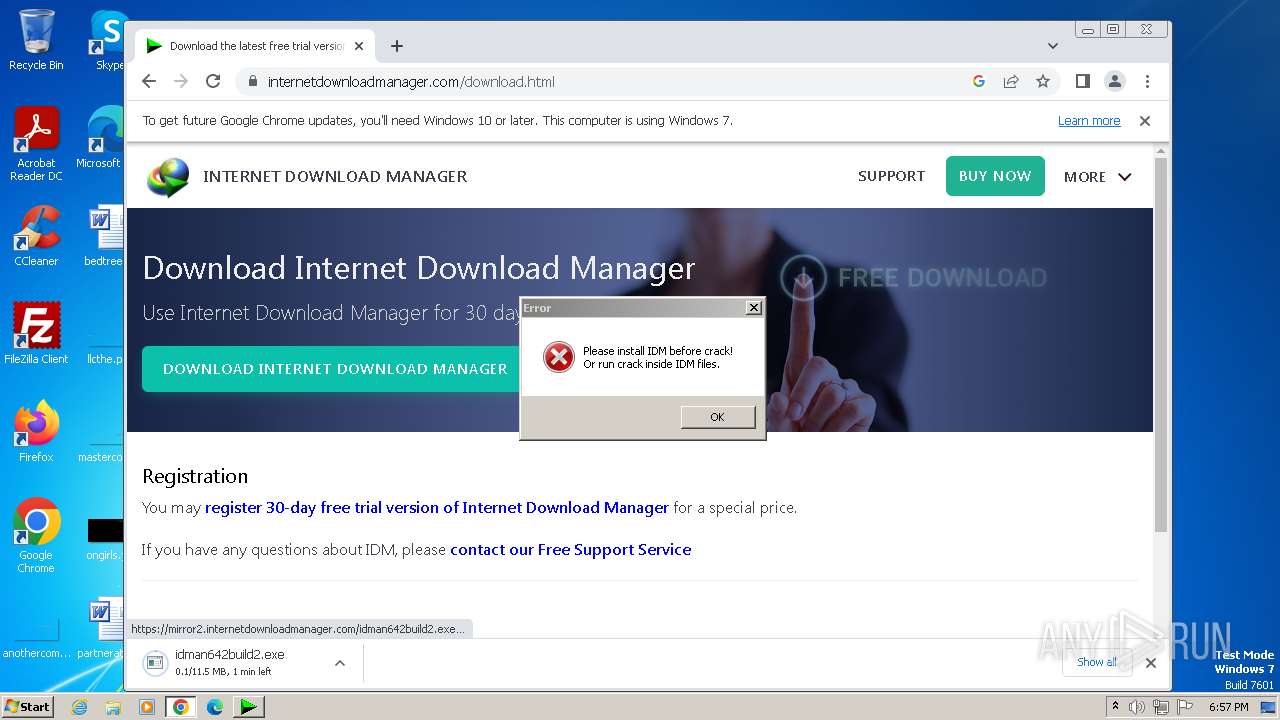Open the media player taskbar icon
Image resolution: width=1280 pixels, height=720 pixels.
tap(147, 707)
